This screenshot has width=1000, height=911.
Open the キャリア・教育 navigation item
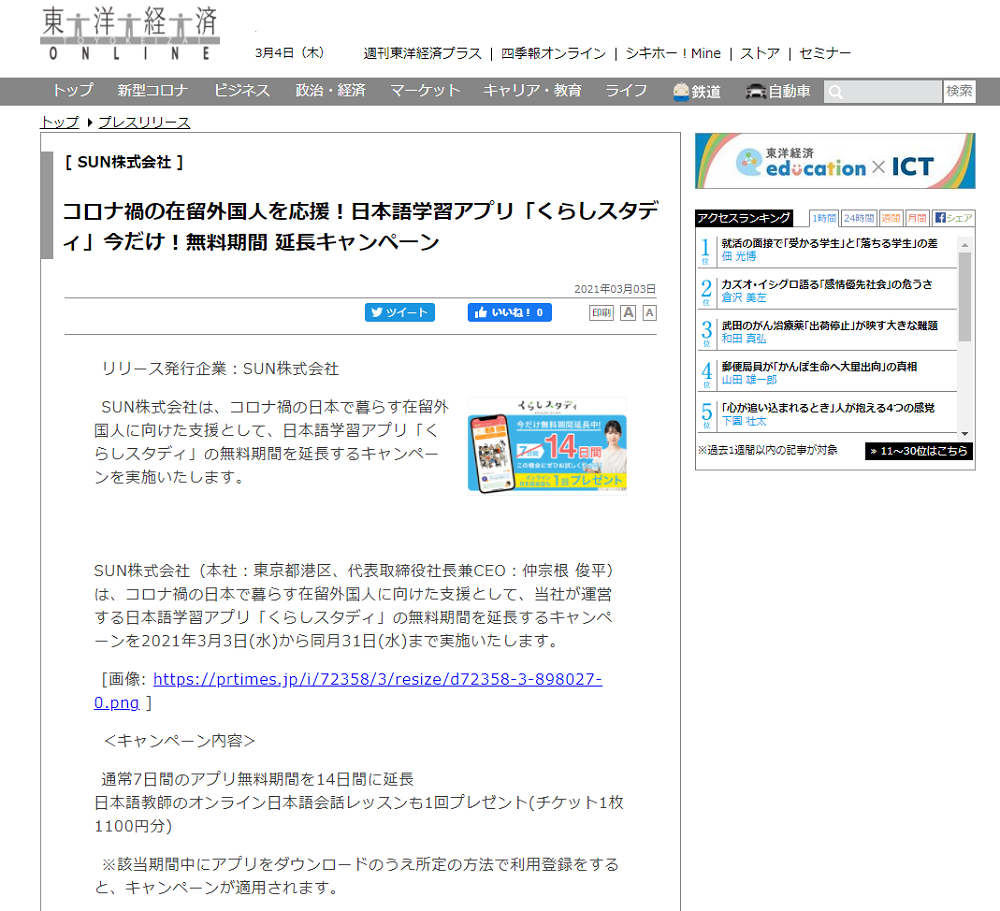coord(533,91)
